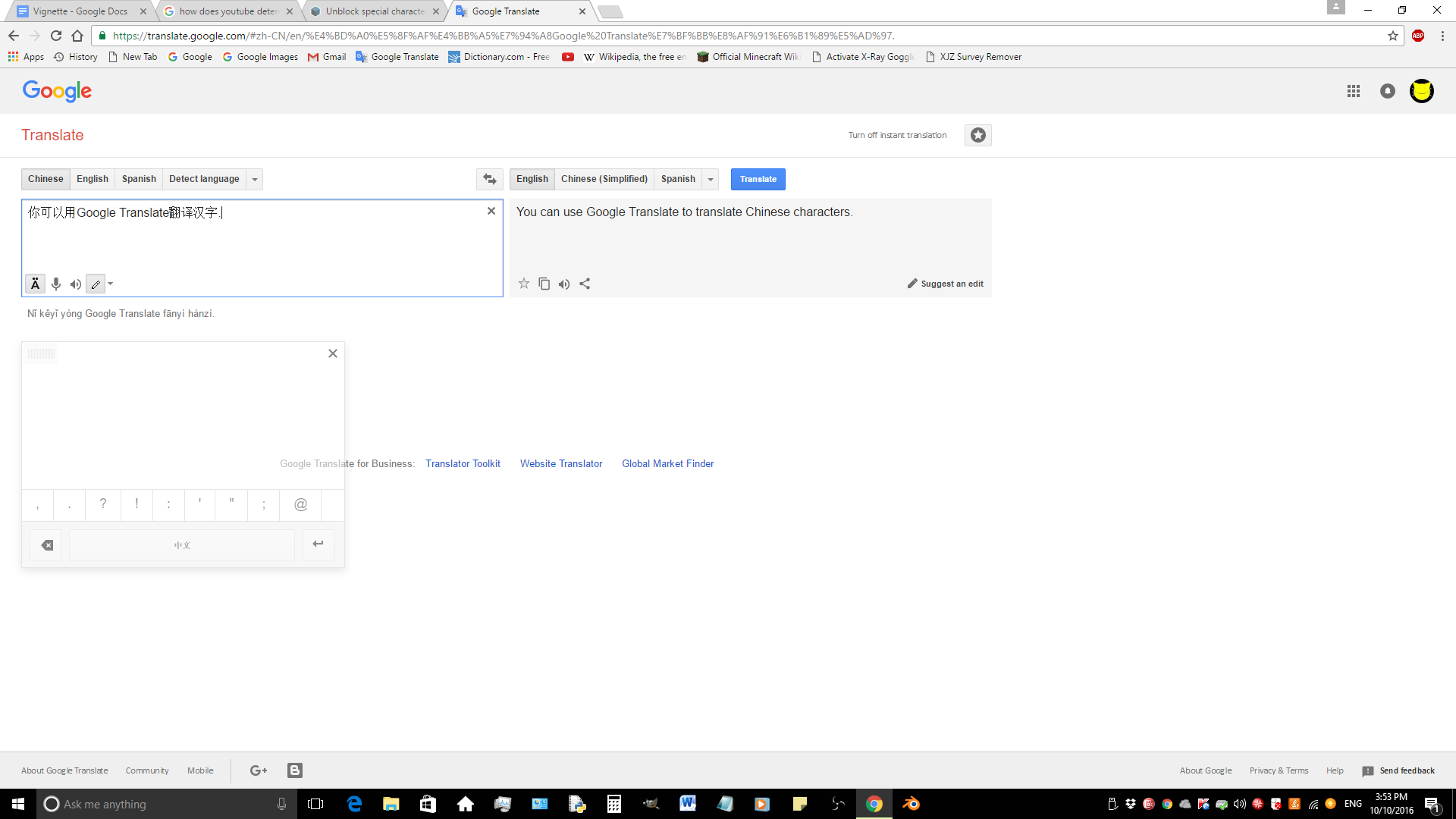Click Suggest an edit
This screenshot has height=819, width=1456.
click(946, 284)
